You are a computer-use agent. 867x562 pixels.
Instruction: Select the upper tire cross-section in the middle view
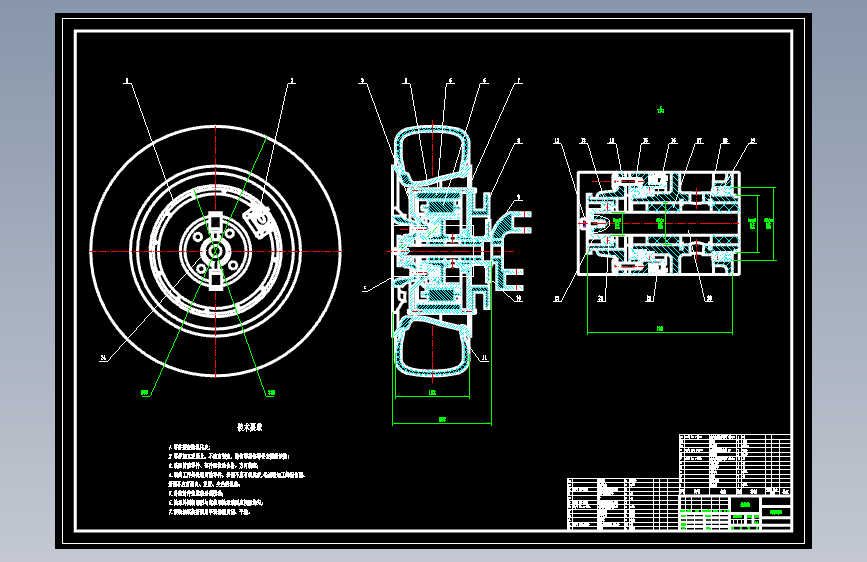click(x=432, y=155)
